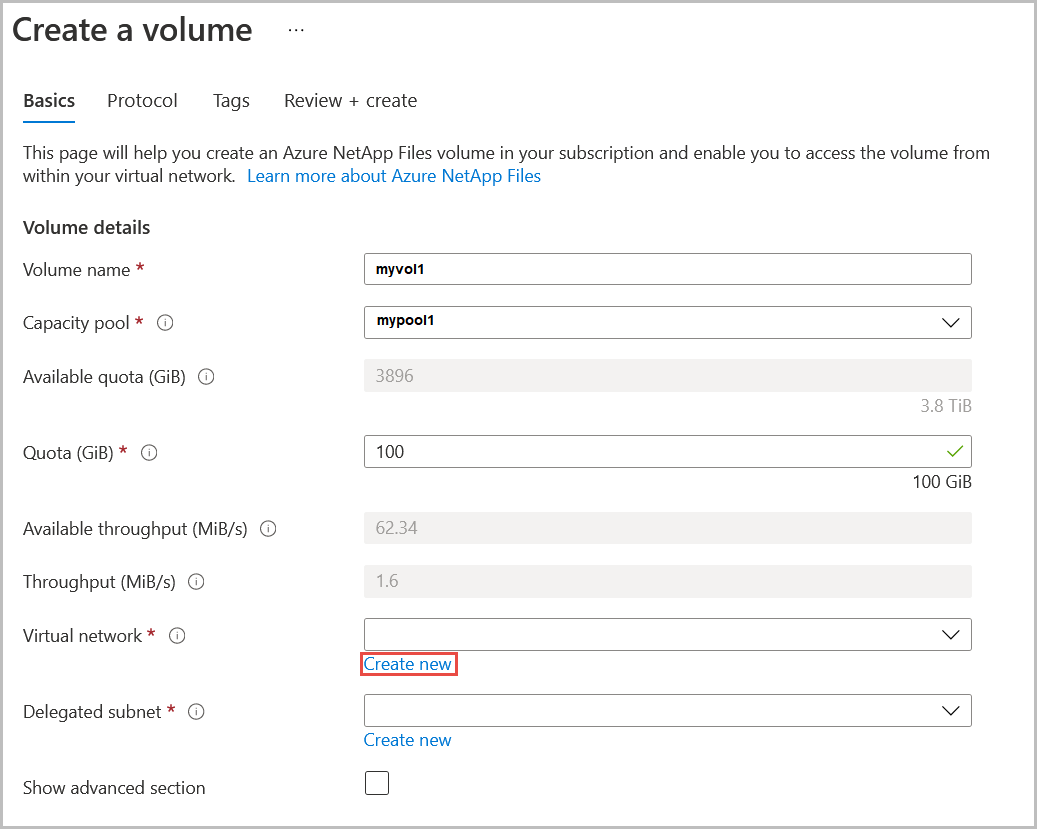Open the Available throughput info icon
The height and width of the screenshot is (829, 1037).
(x=267, y=529)
